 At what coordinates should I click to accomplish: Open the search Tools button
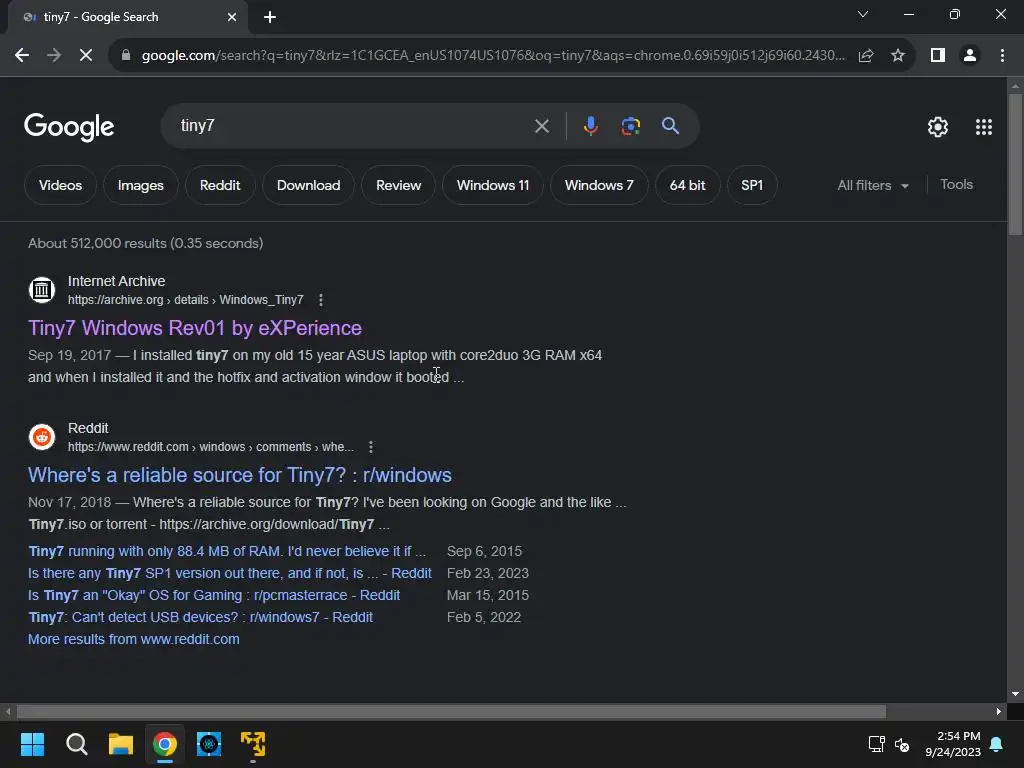click(956, 185)
